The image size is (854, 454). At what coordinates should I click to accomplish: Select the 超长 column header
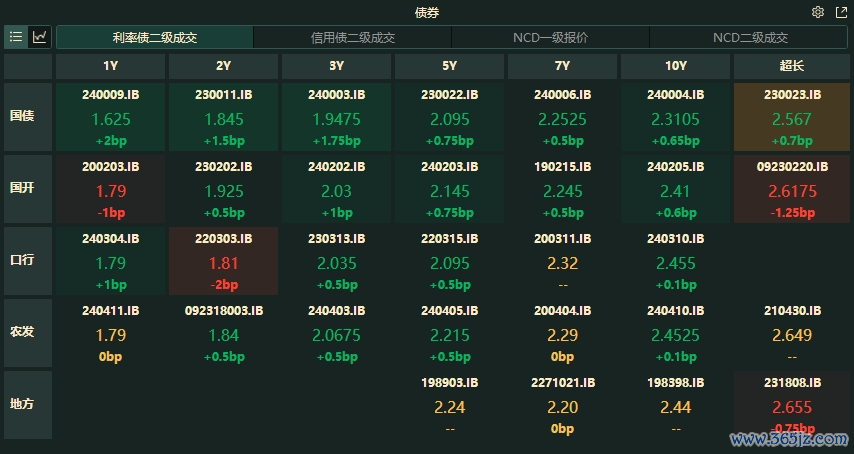[792, 66]
